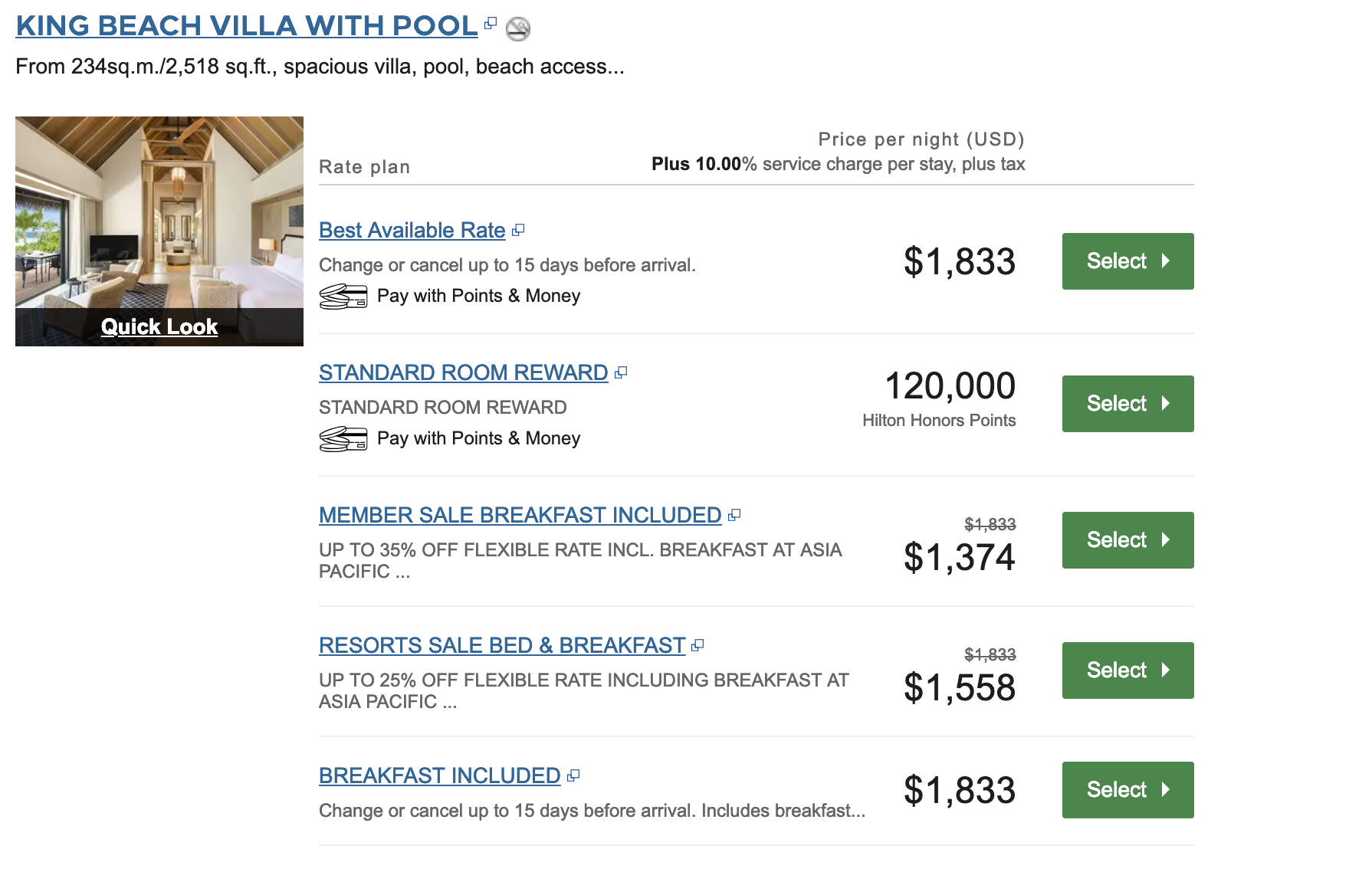Open Resorts Sale Bed & Breakfast link
The height and width of the screenshot is (872, 1372).
502,645
